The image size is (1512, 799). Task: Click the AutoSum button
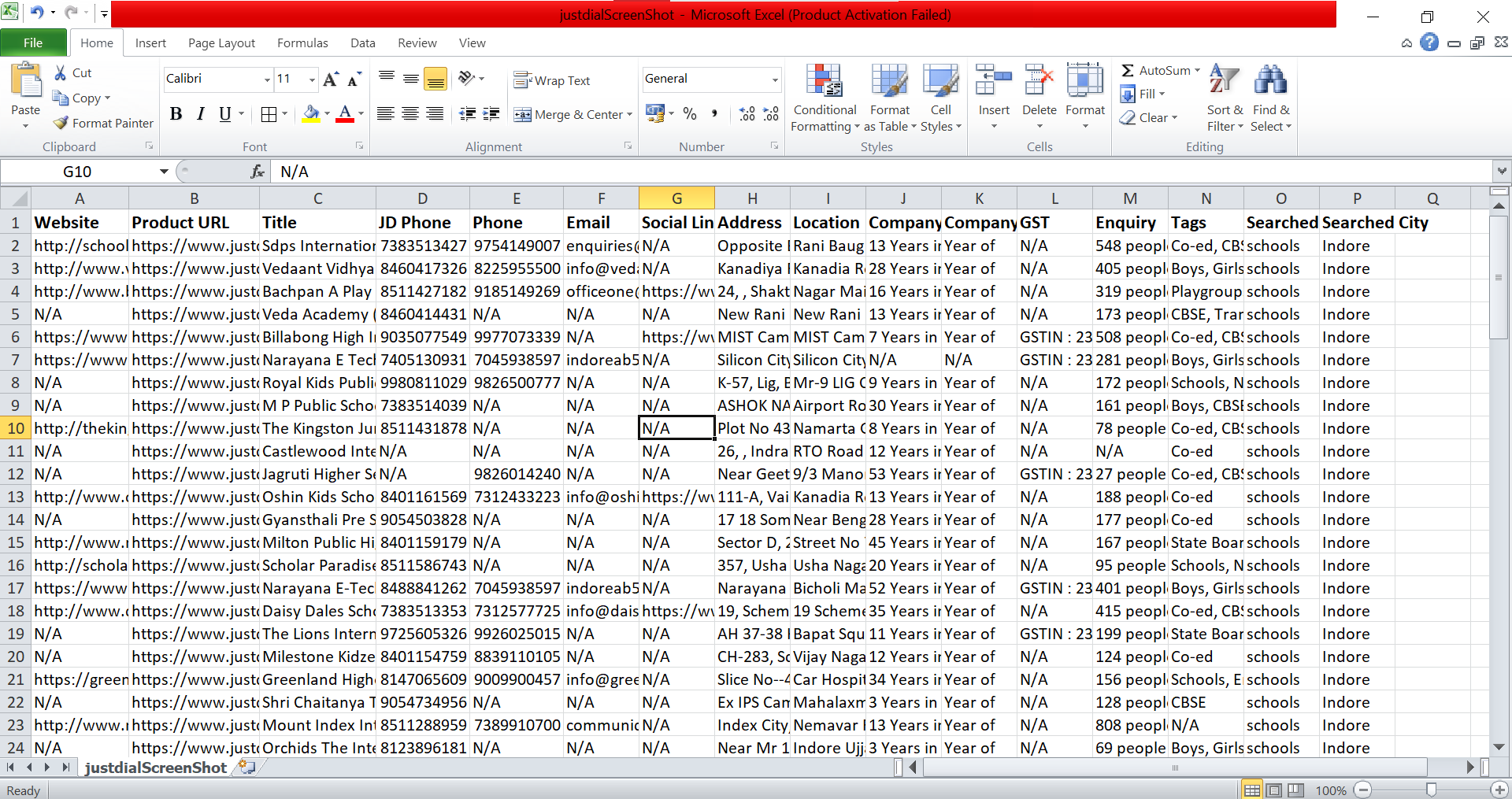(1154, 71)
